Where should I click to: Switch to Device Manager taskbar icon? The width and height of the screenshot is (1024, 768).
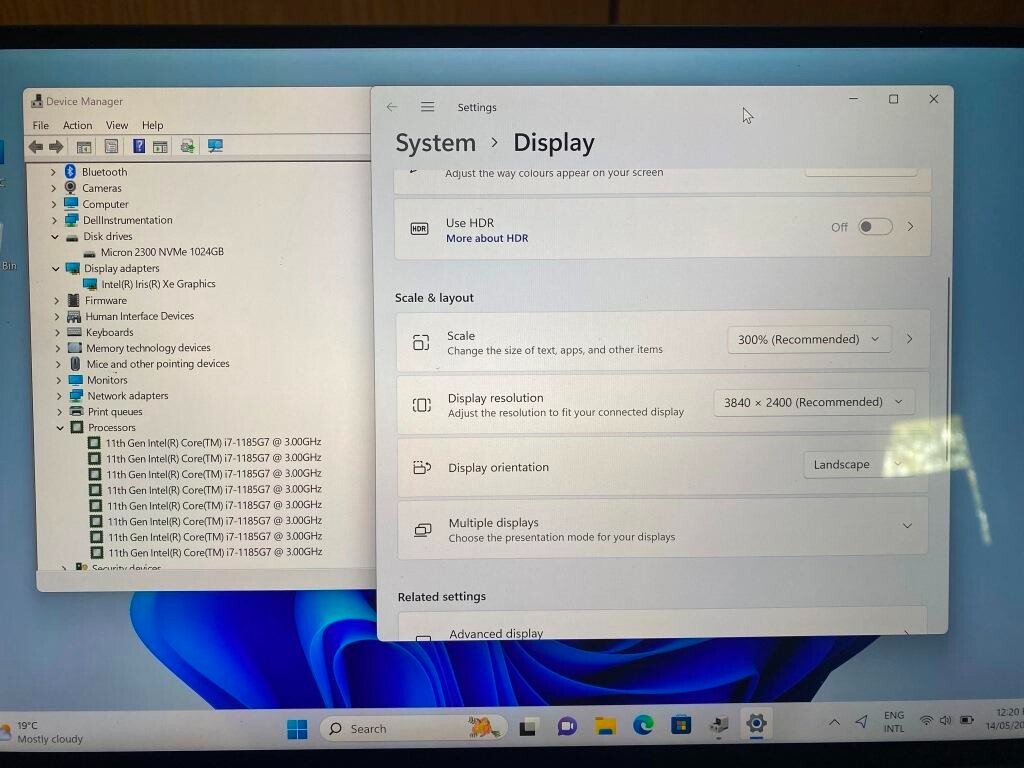(719, 725)
